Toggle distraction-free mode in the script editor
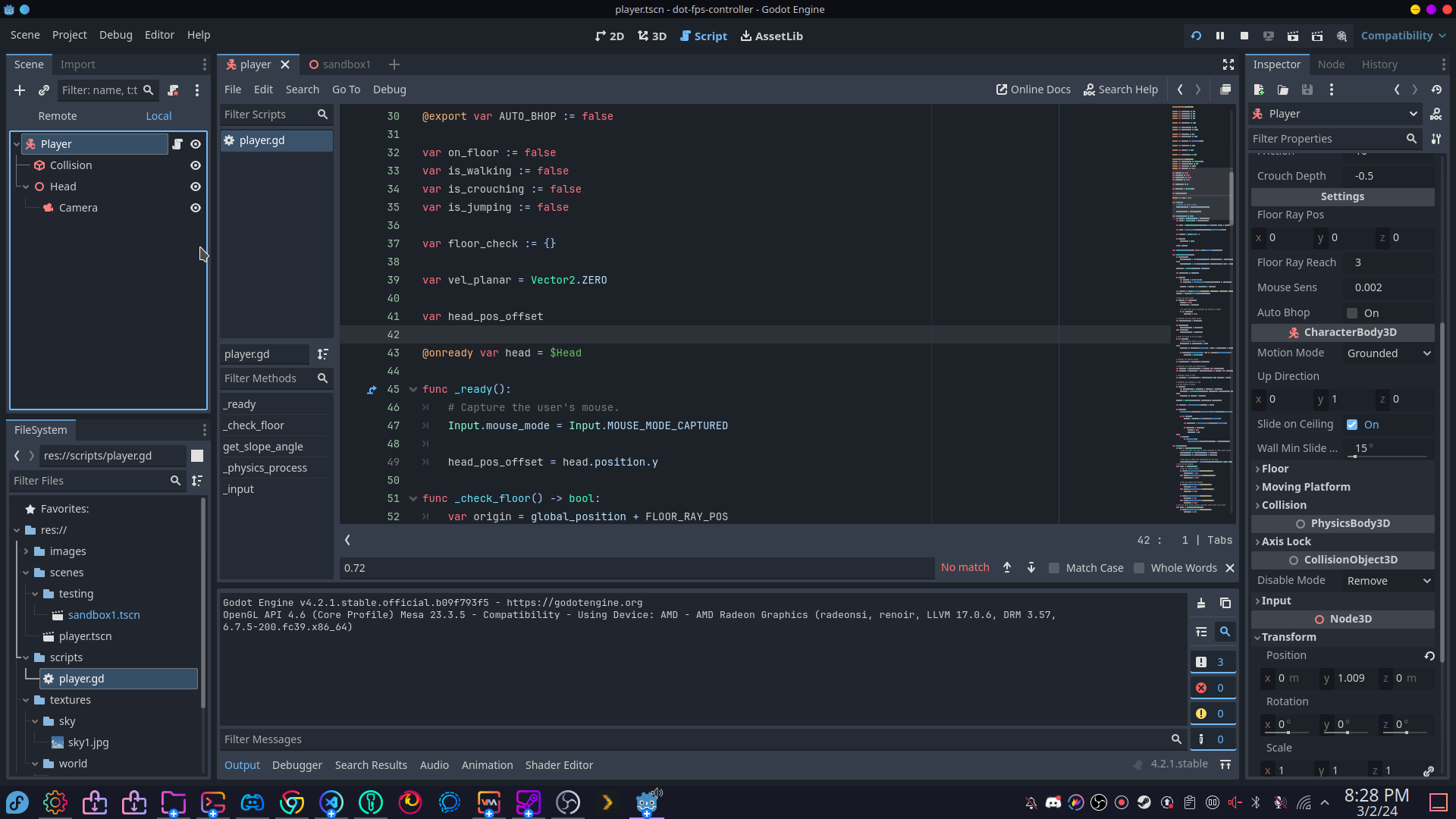This screenshot has width=1456, height=819. pos(1228,64)
